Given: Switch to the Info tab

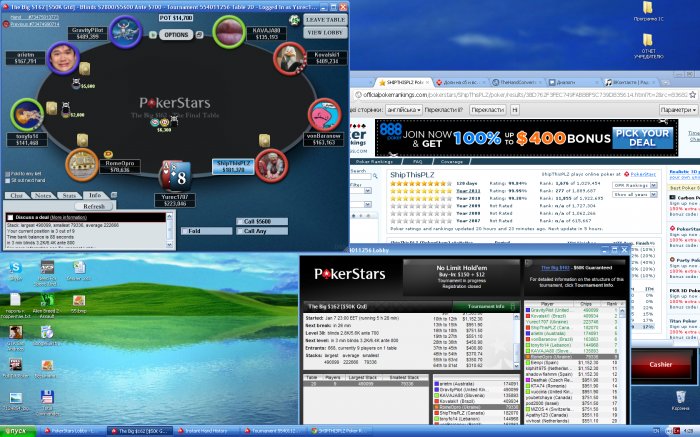Looking at the screenshot, I should coord(95,196).
